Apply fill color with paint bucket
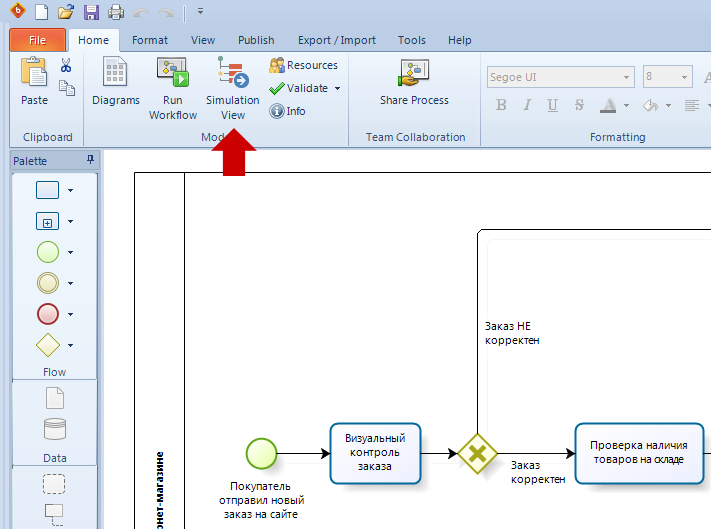 tap(650, 105)
